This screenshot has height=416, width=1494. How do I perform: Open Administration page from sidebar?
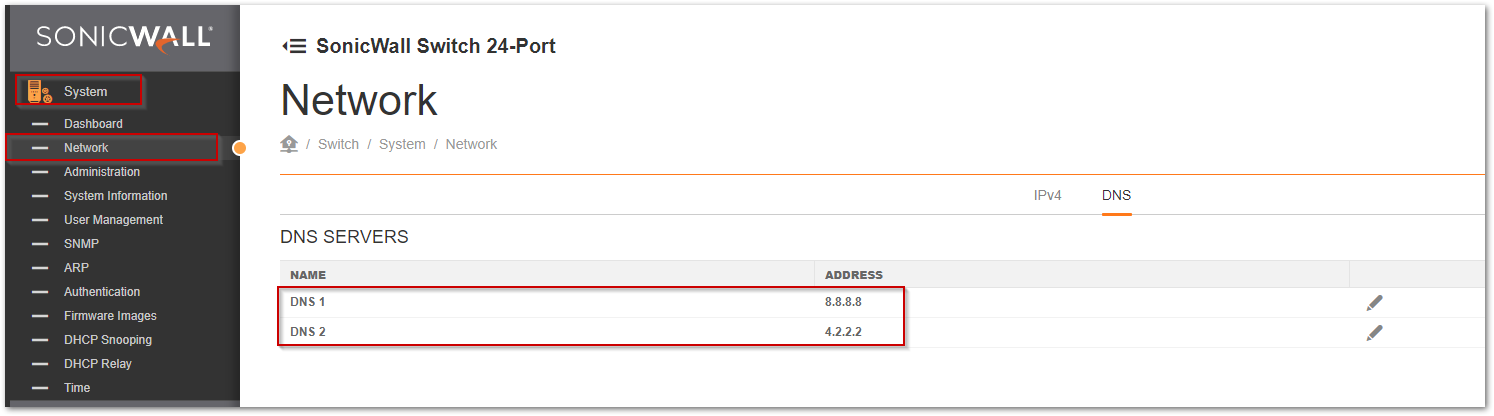tap(102, 172)
